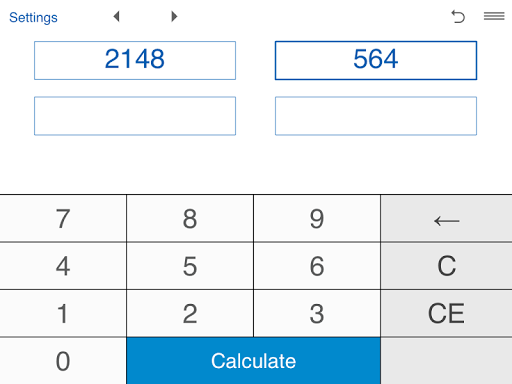Image resolution: width=512 pixels, height=384 pixels.
Task: Tap the 1 key on keypad
Action: click(x=63, y=313)
